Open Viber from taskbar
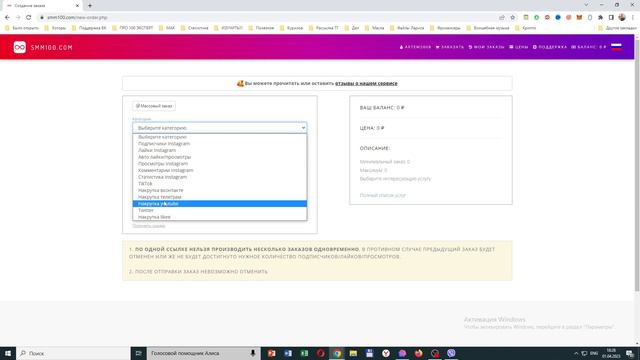The width and height of the screenshot is (640, 360). coord(451,353)
